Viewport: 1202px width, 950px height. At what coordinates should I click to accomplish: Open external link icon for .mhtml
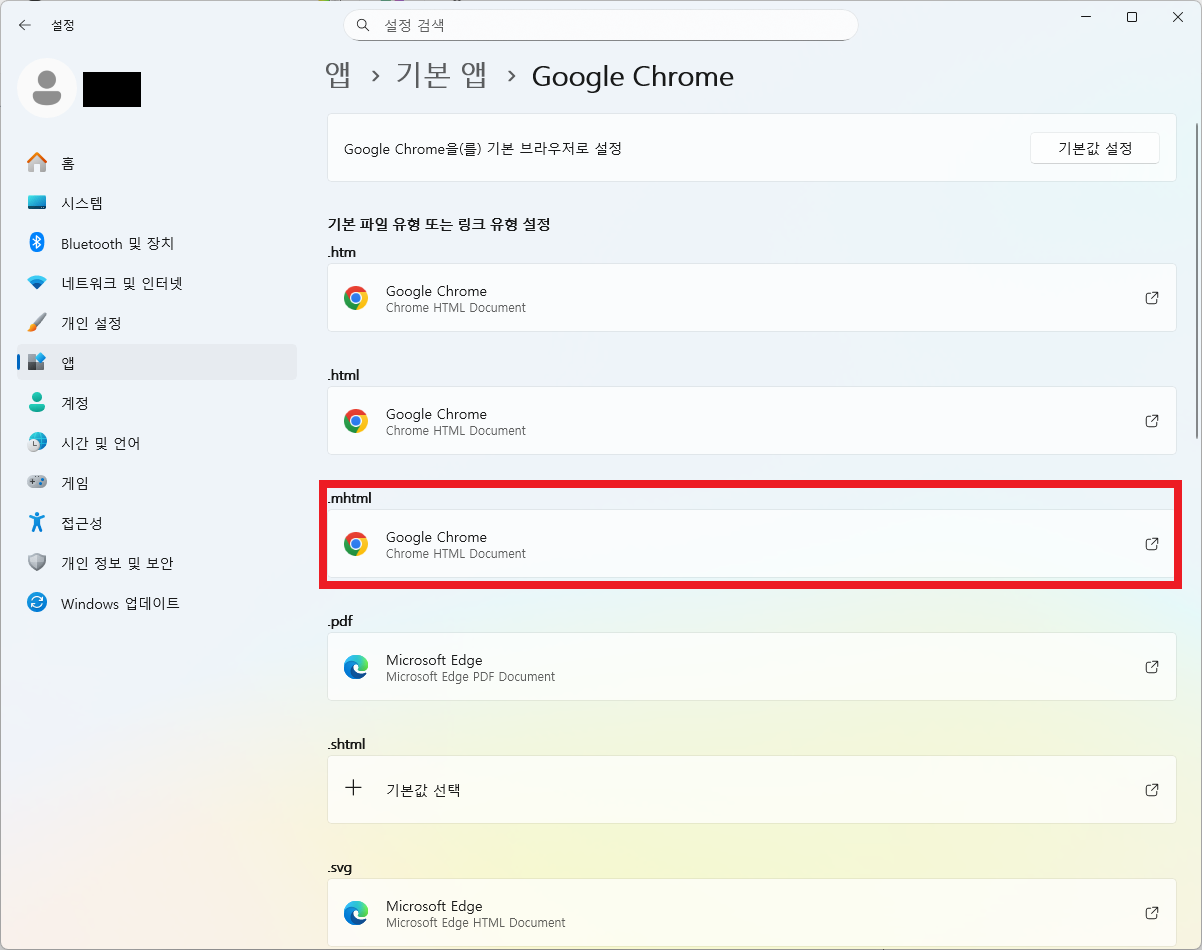(x=1152, y=544)
